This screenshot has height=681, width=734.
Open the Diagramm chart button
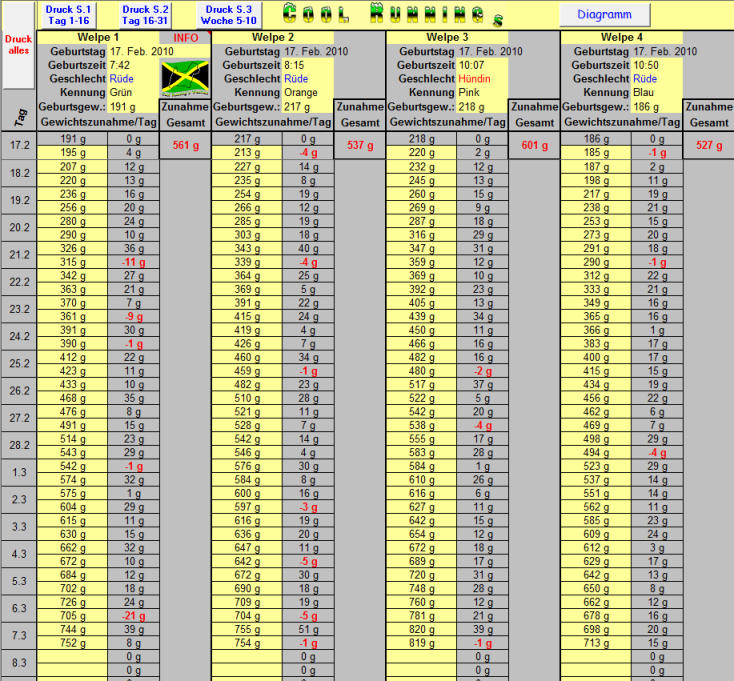tap(603, 15)
